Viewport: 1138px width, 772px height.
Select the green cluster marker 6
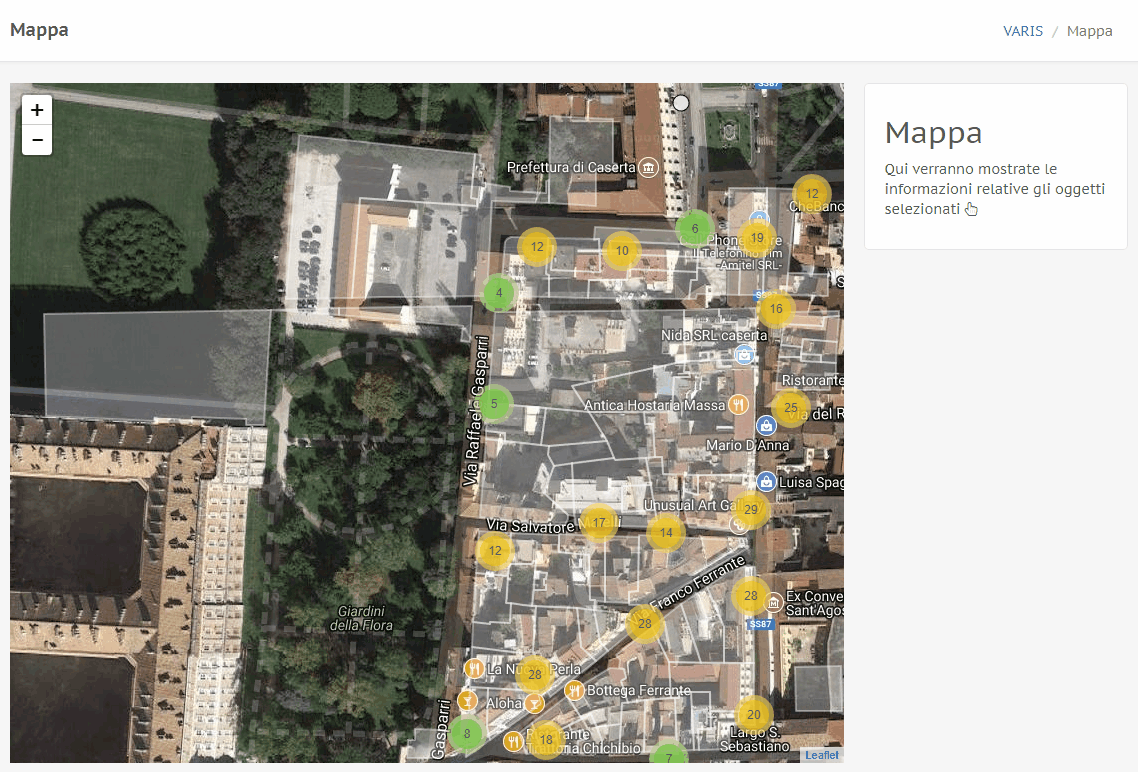tap(695, 229)
